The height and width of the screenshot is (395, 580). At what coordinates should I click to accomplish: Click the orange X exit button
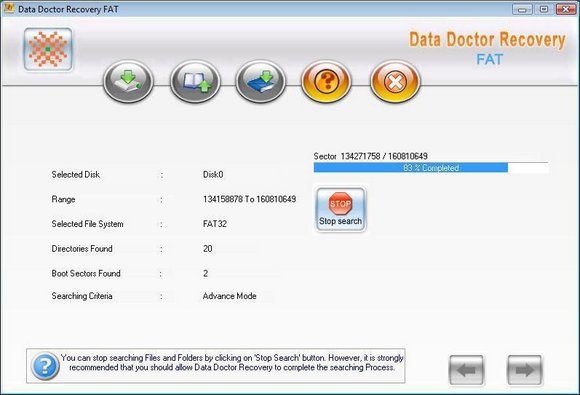click(395, 81)
